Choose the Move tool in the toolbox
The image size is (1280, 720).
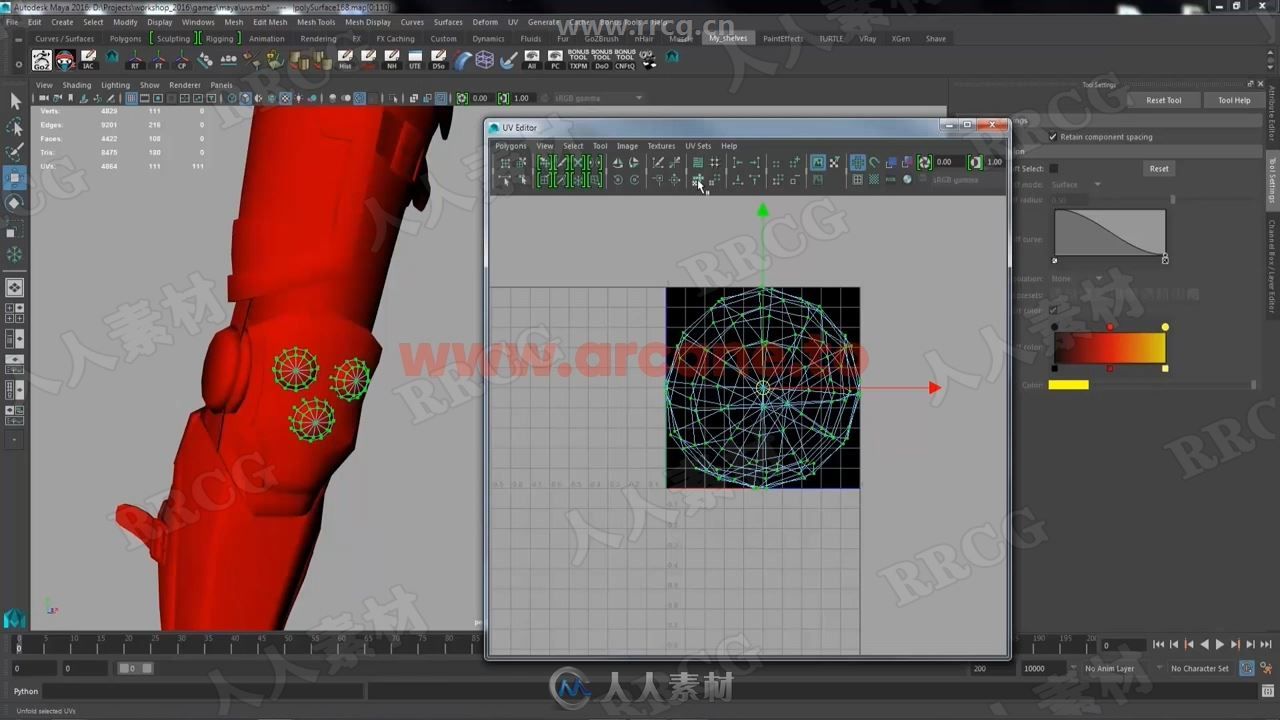click(x=15, y=178)
